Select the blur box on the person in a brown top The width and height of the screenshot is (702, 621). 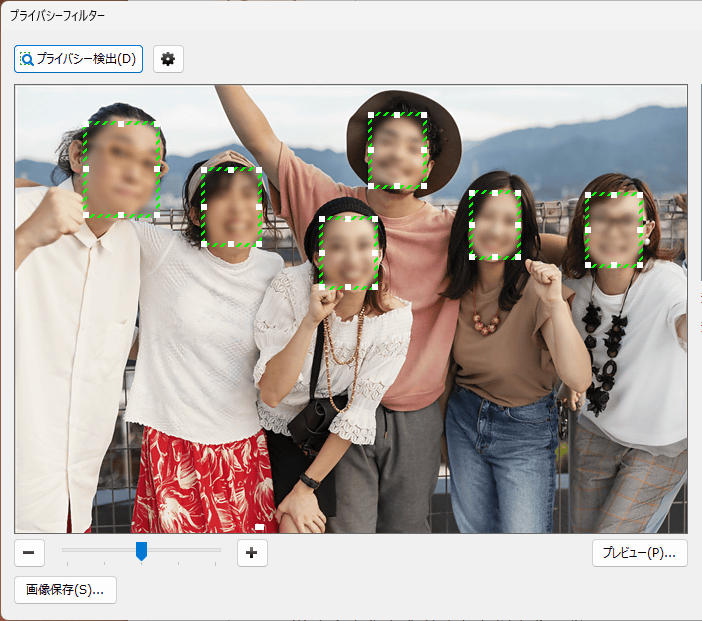click(496, 225)
